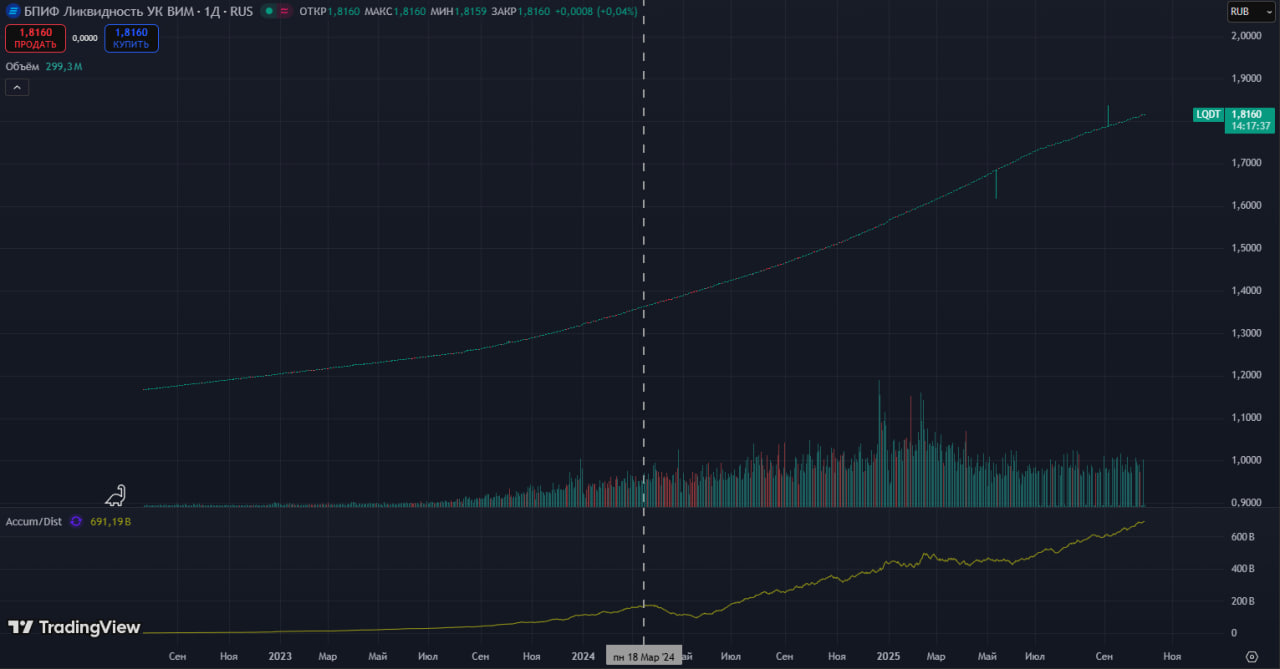This screenshot has height=669, width=1280.
Task: Click the 1,3000 price axis label
Action: [x=1246, y=333]
